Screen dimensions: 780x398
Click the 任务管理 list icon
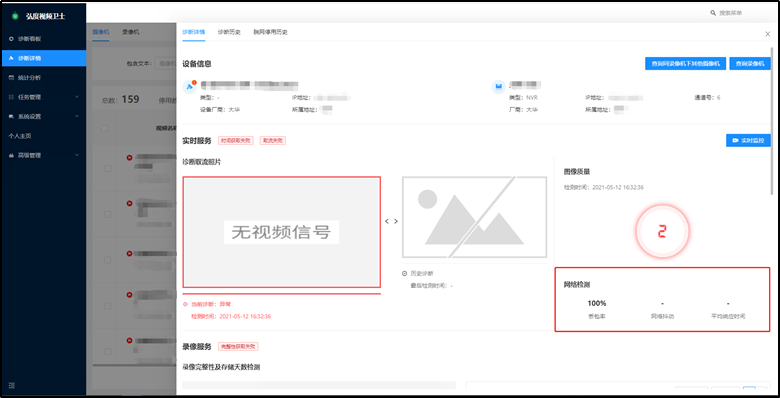[11, 97]
